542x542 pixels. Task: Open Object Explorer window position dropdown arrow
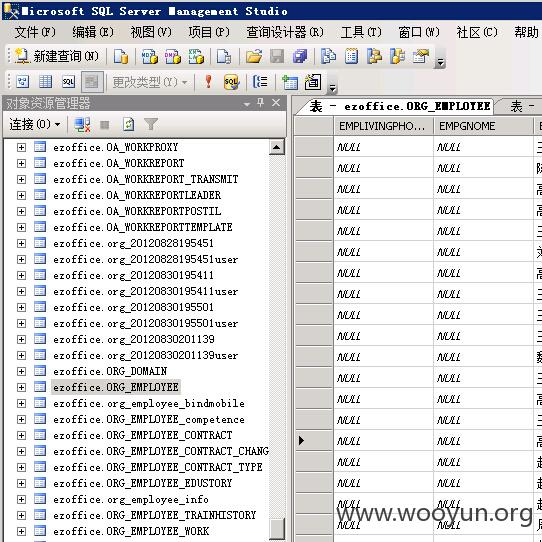[247, 104]
